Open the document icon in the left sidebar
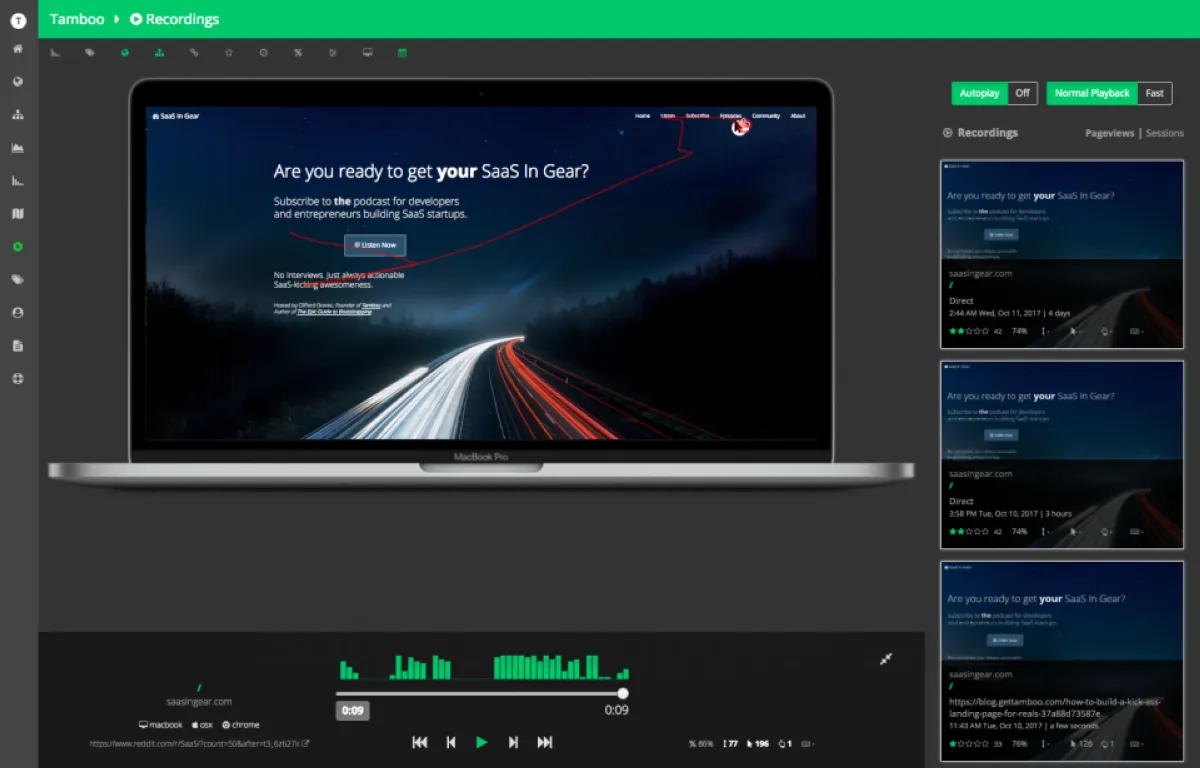The width and height of the screenshot is (1200, 768). click(x=18, y=346)
